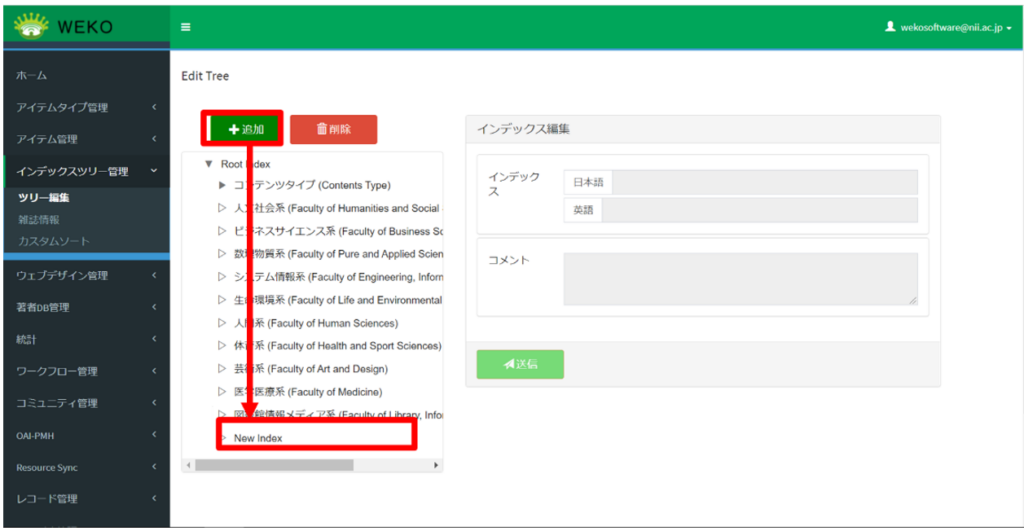Click the red 削除 delete button
Screen dimensions: 1024x531
pos(333,129)
